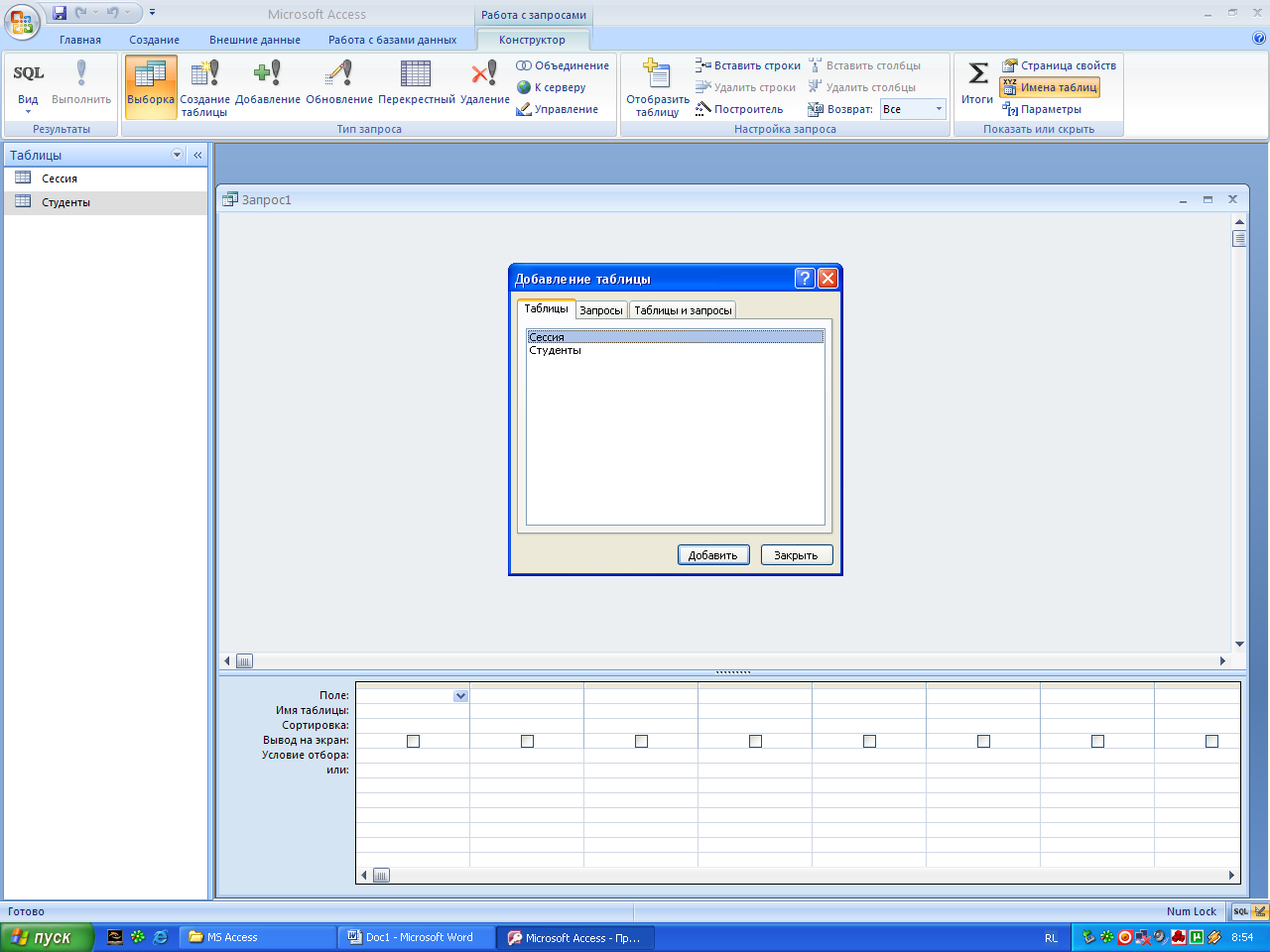Check Вывод на экран in fifth column

click(869, 741)
